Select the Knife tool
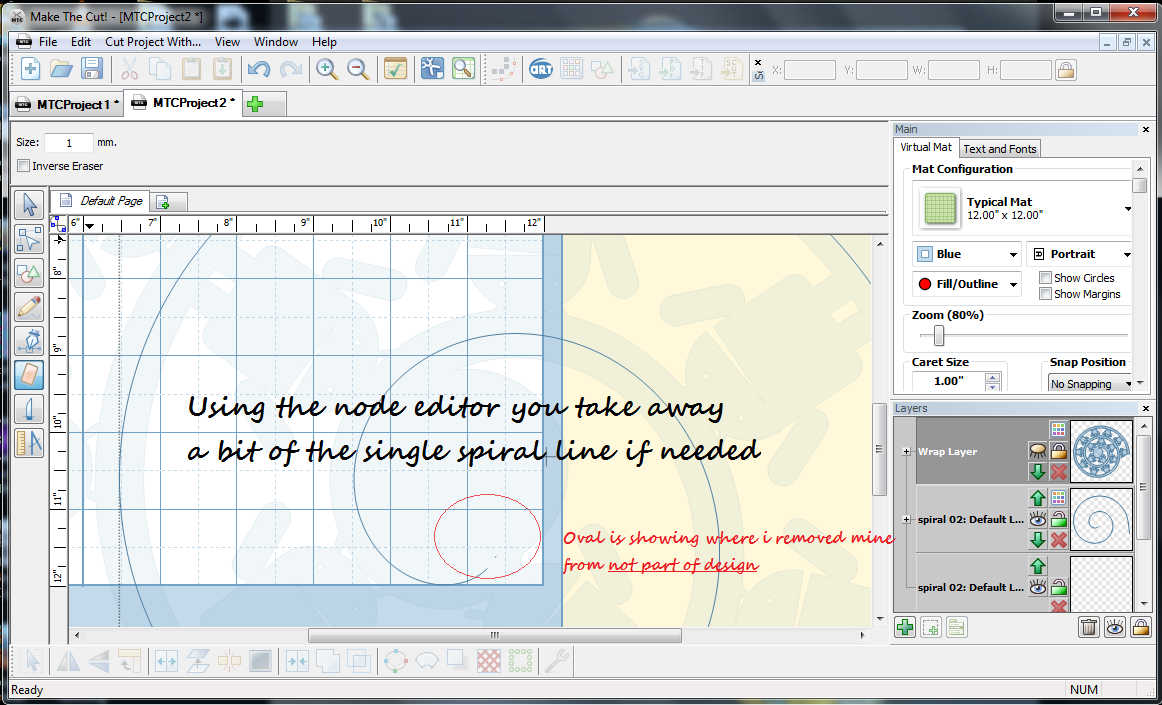The width and height of the screenshot is (1162, 705). (x=29, y=409)
